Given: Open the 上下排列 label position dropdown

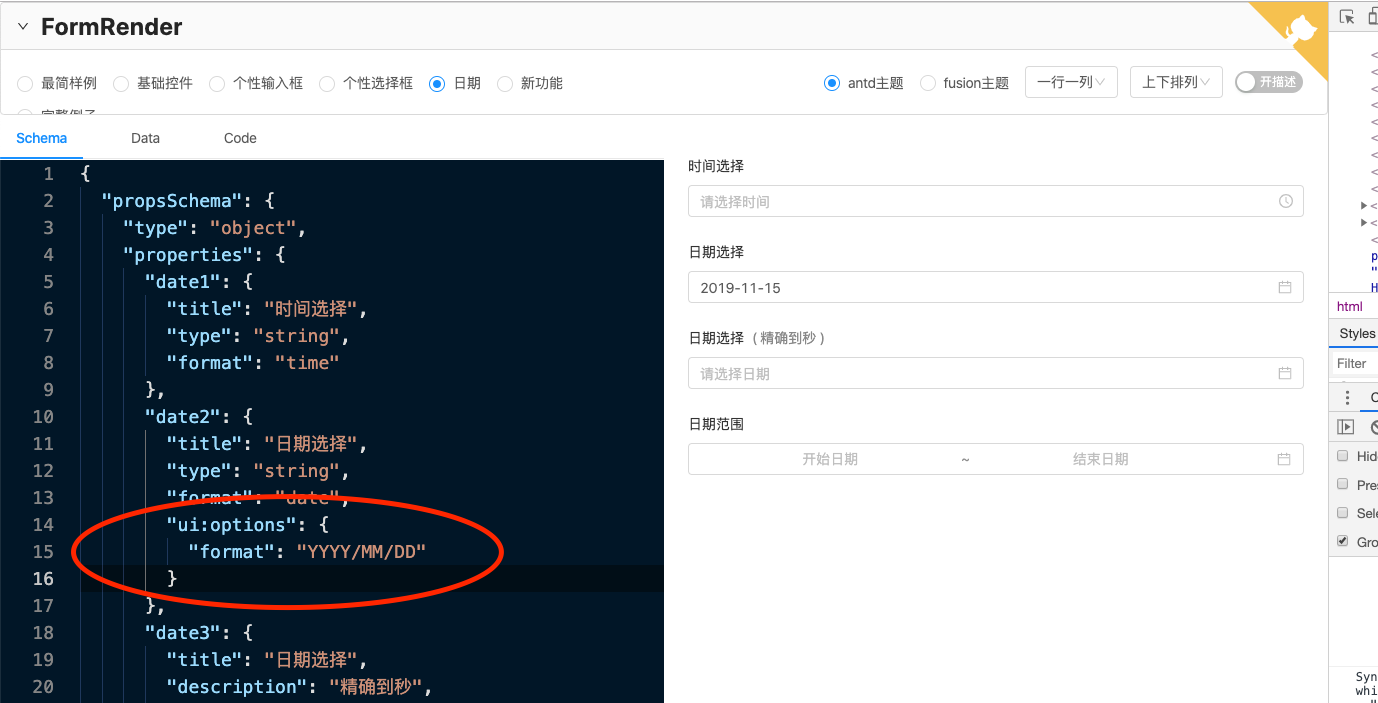Looking at the screenshot, I should [1176, 82].
